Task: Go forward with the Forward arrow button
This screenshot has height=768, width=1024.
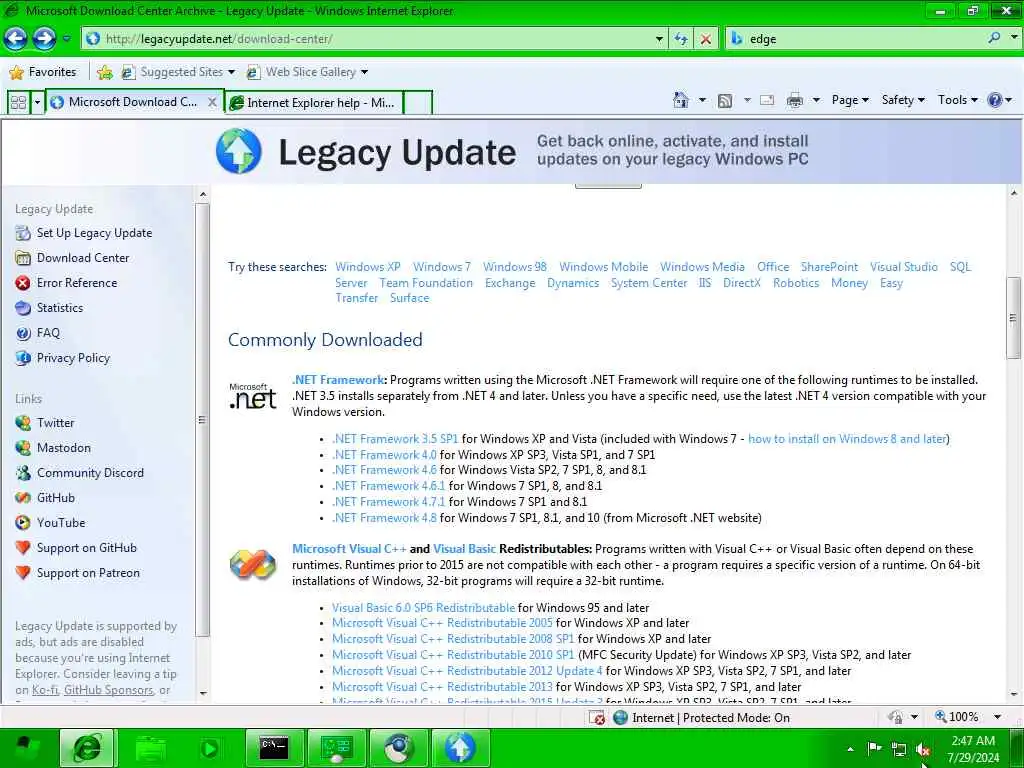Action: [x=44, y=39]
